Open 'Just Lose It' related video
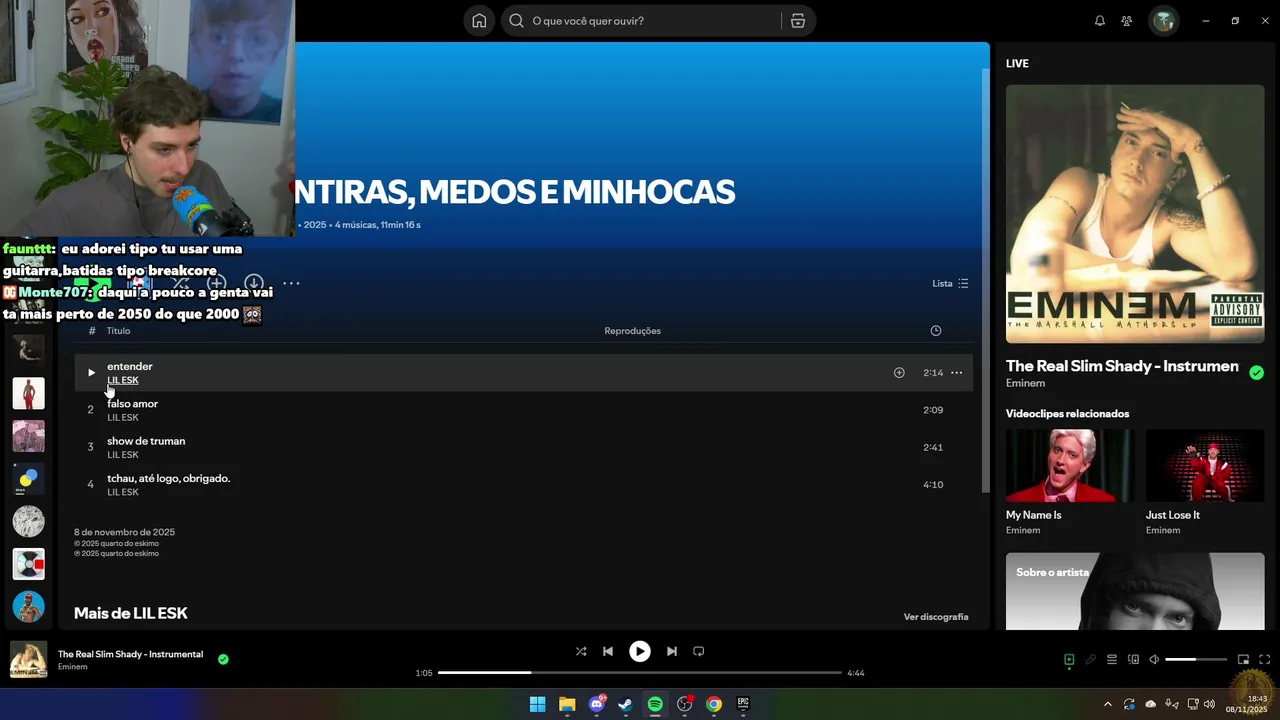 1205,466
